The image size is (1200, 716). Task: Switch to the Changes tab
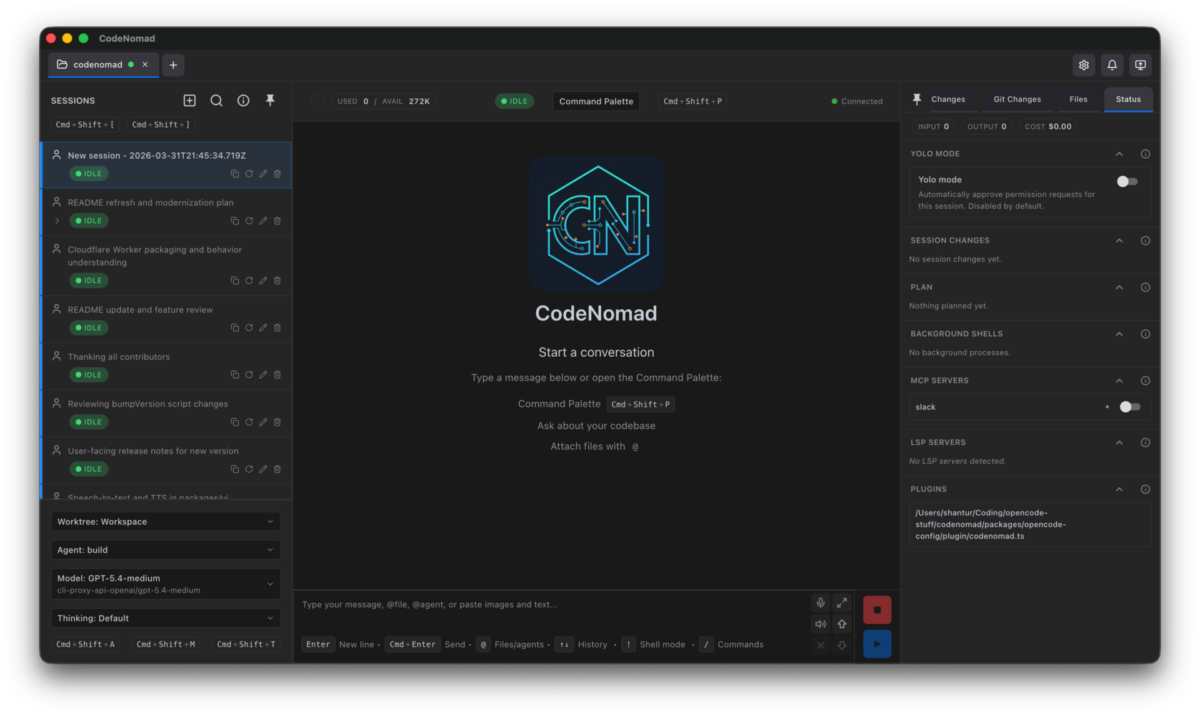pos(948,99)
